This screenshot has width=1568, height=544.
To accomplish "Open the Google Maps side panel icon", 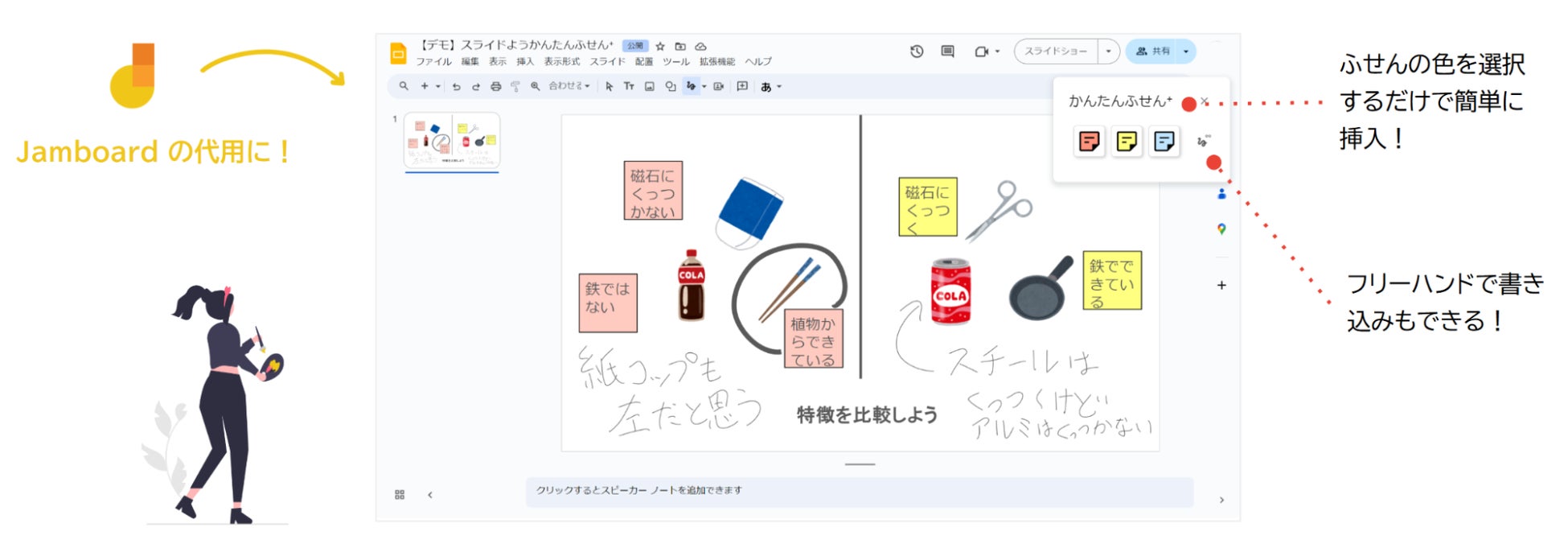I will tap(1221, 229).
